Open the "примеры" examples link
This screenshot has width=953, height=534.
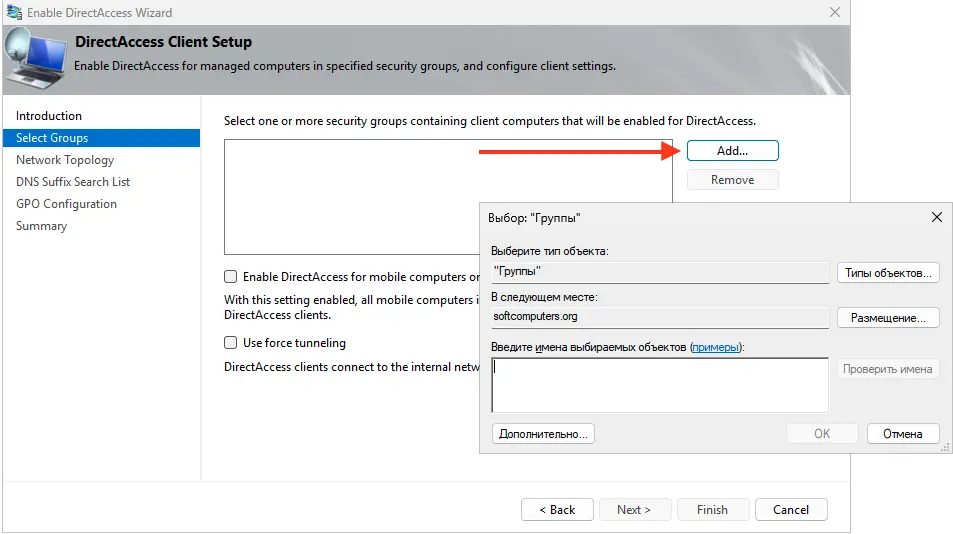(x=715, y=347)
